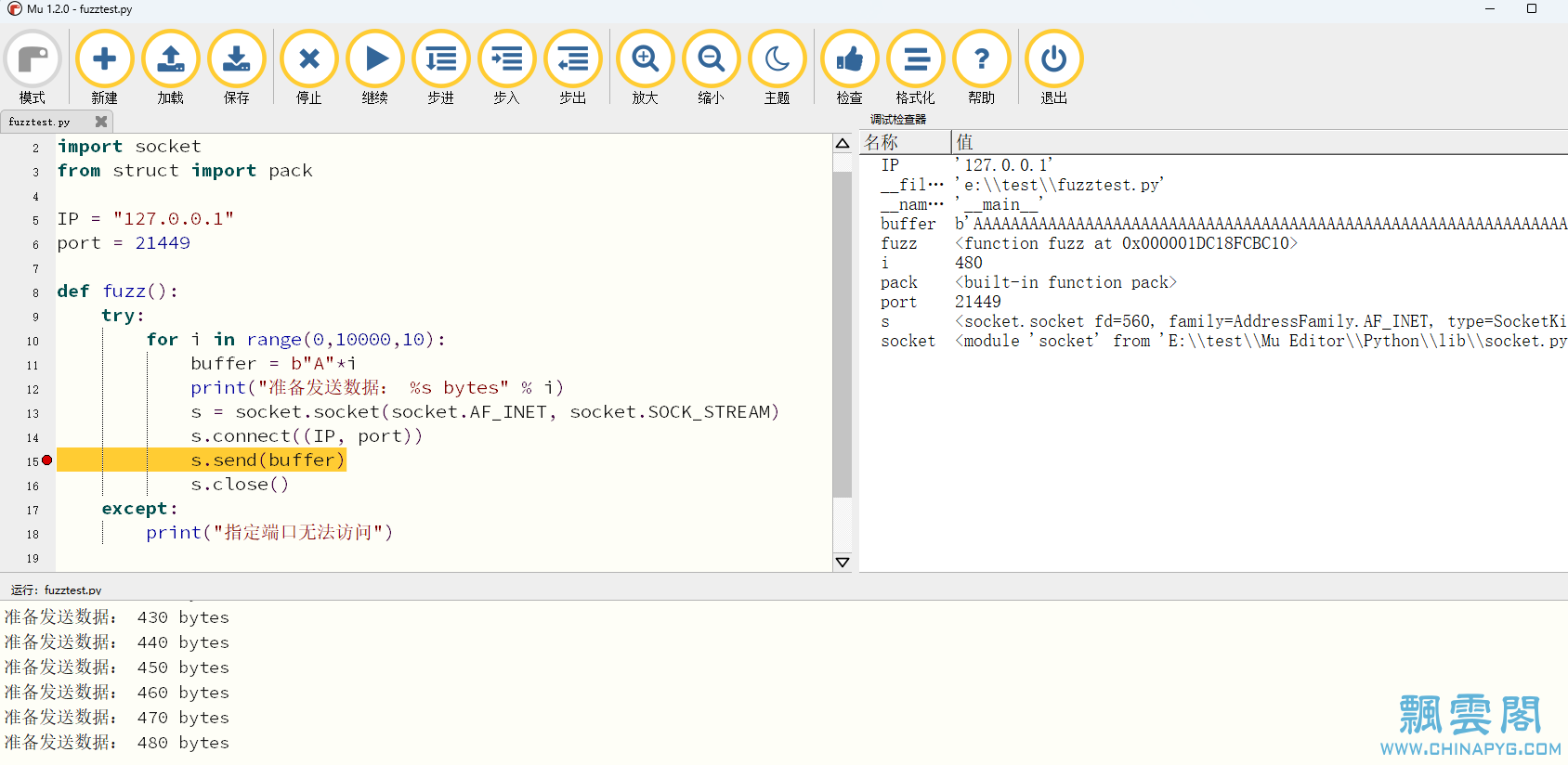Select the port variable row
Image resolution: width=1568 pixels, height=765 pixels.
(1213, 302)
